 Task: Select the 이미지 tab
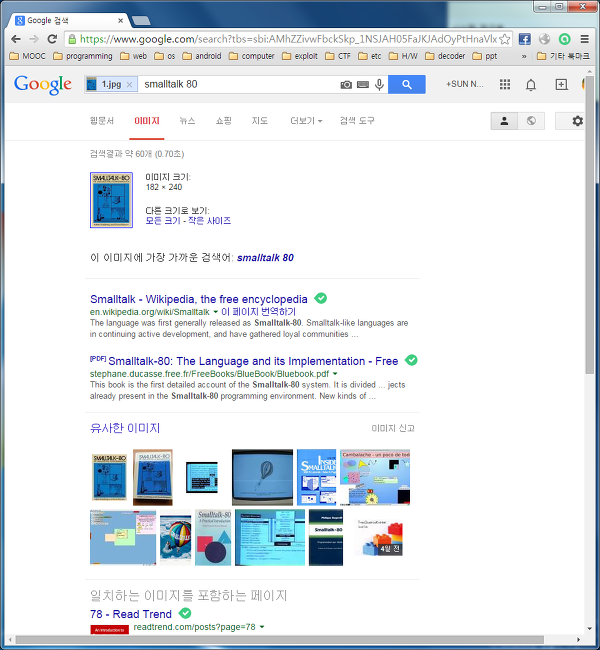pyautogui.click(x=147, y=121)
